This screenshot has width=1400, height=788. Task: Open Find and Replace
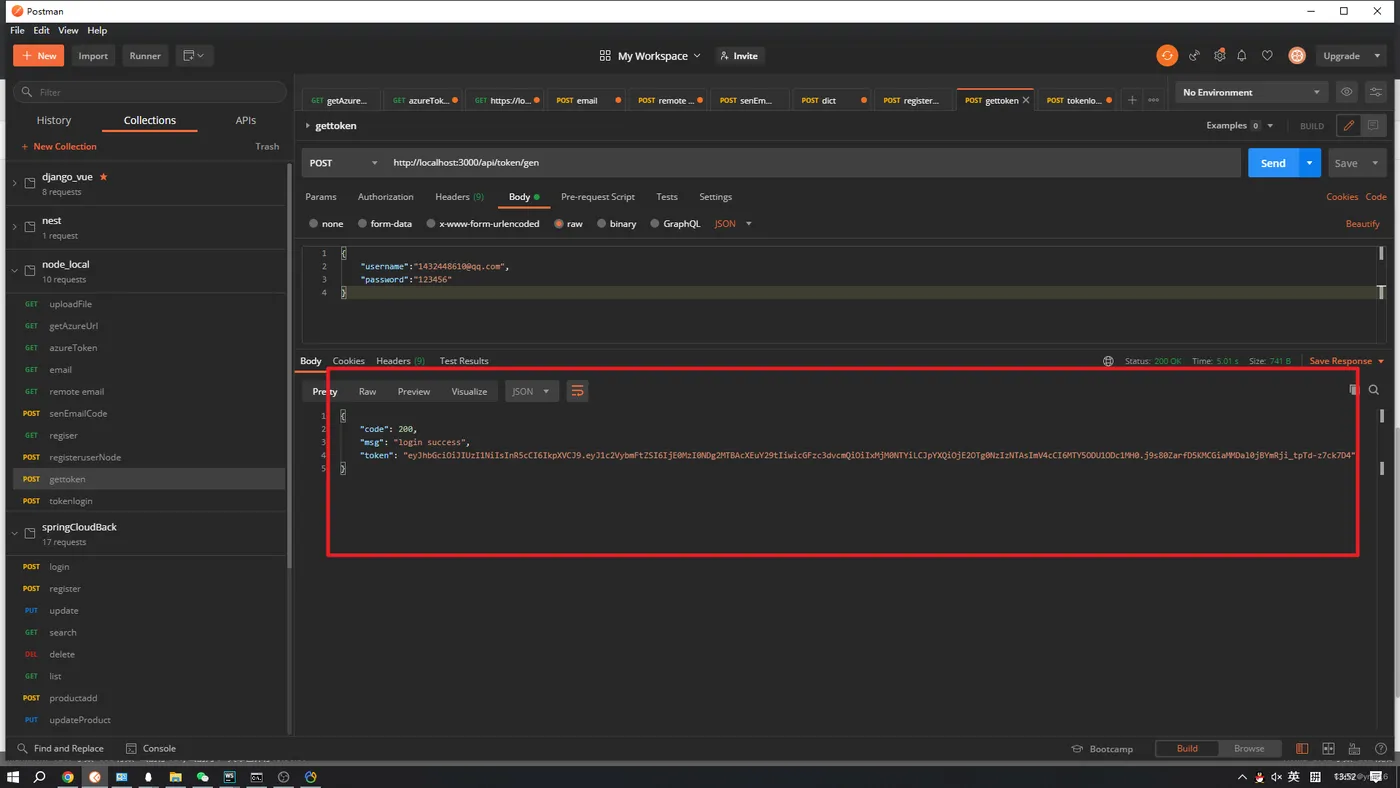60,748
